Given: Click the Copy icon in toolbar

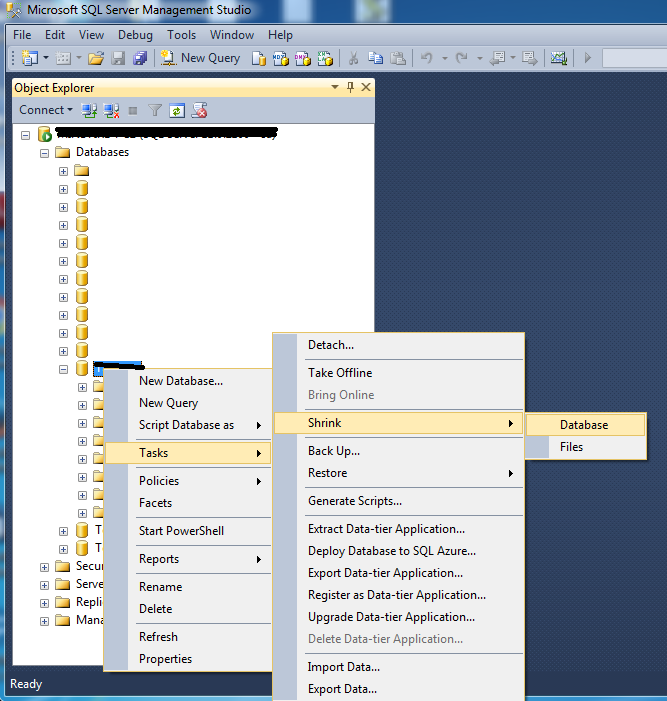Looking at the screenshot, I should 376,58.
